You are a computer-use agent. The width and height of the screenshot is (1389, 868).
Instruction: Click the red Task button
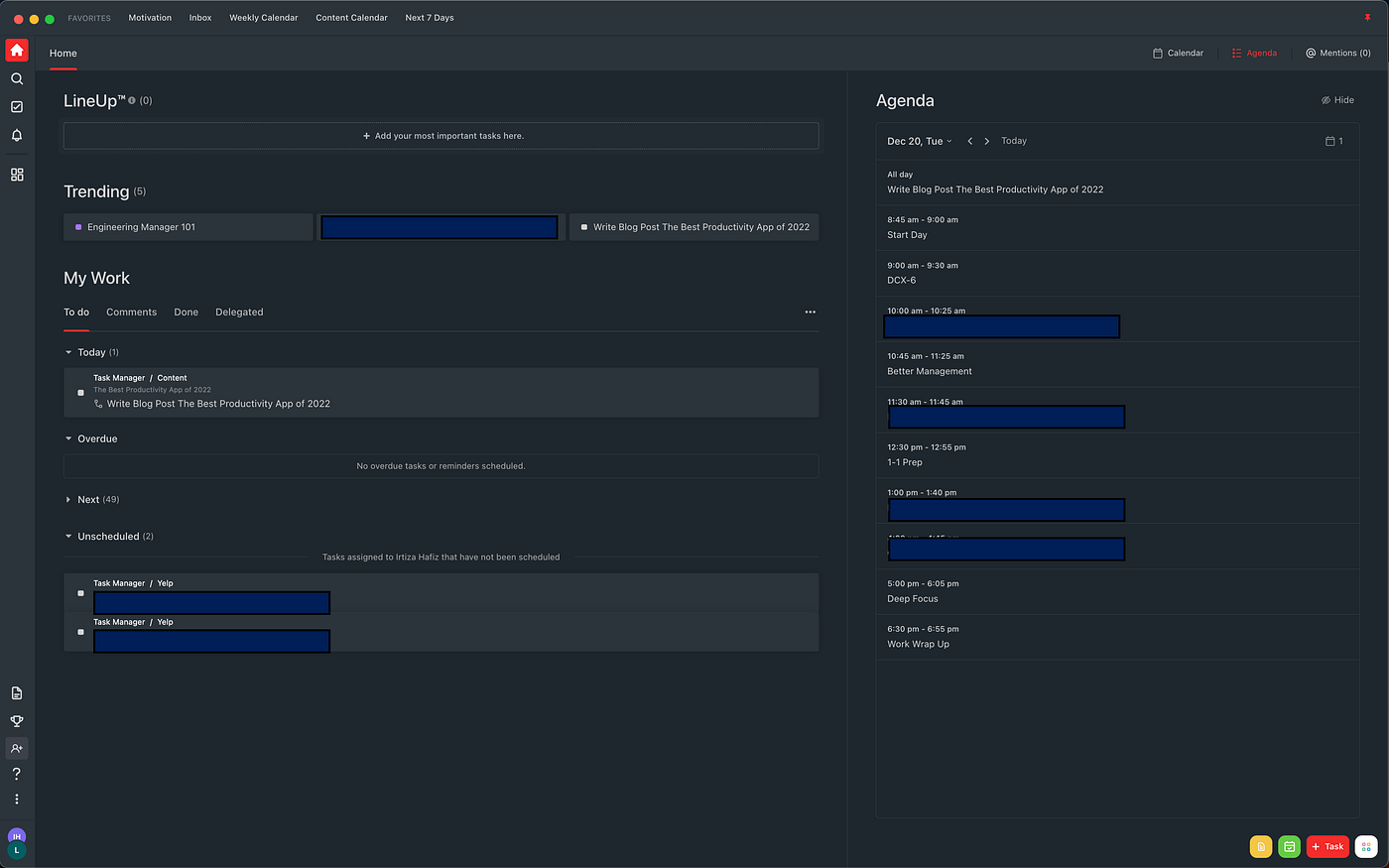click(1327, 846)
